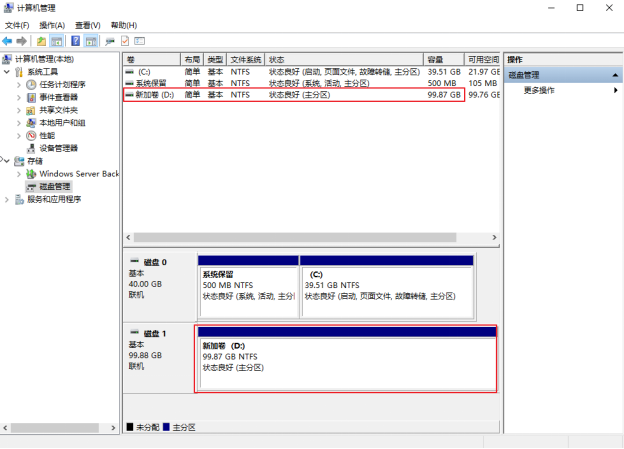Open Windows Server Backup node
The image size is (624, 449).
(78, 173)
